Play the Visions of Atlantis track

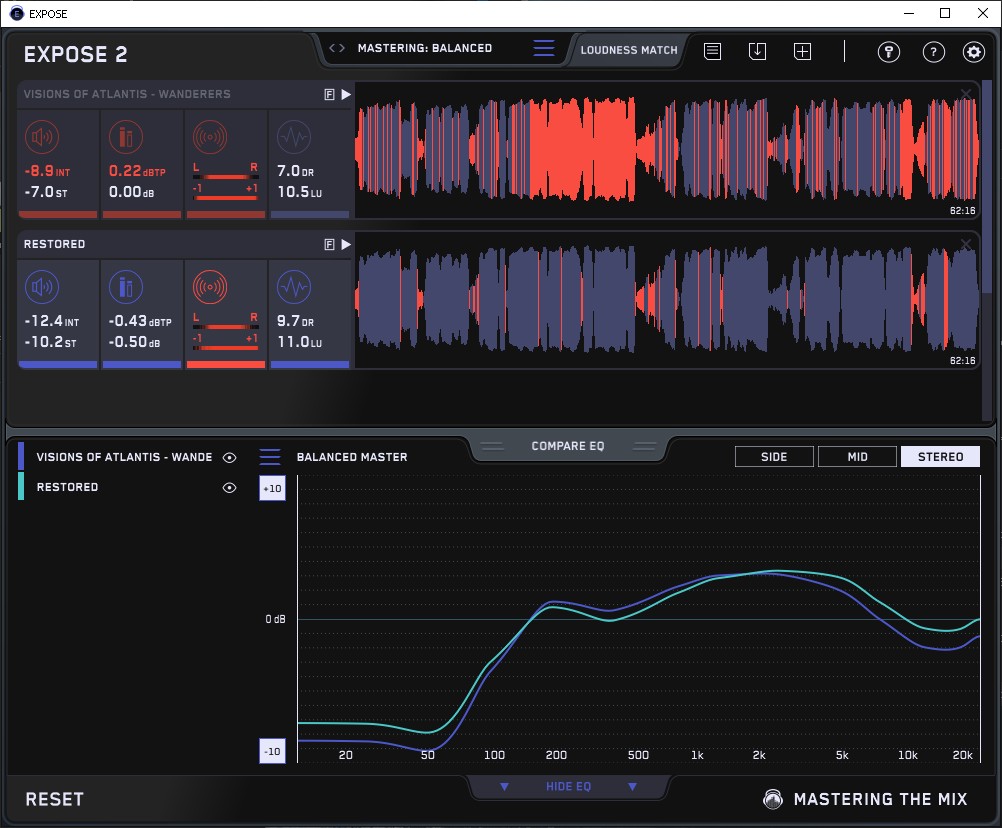point(346,95)
